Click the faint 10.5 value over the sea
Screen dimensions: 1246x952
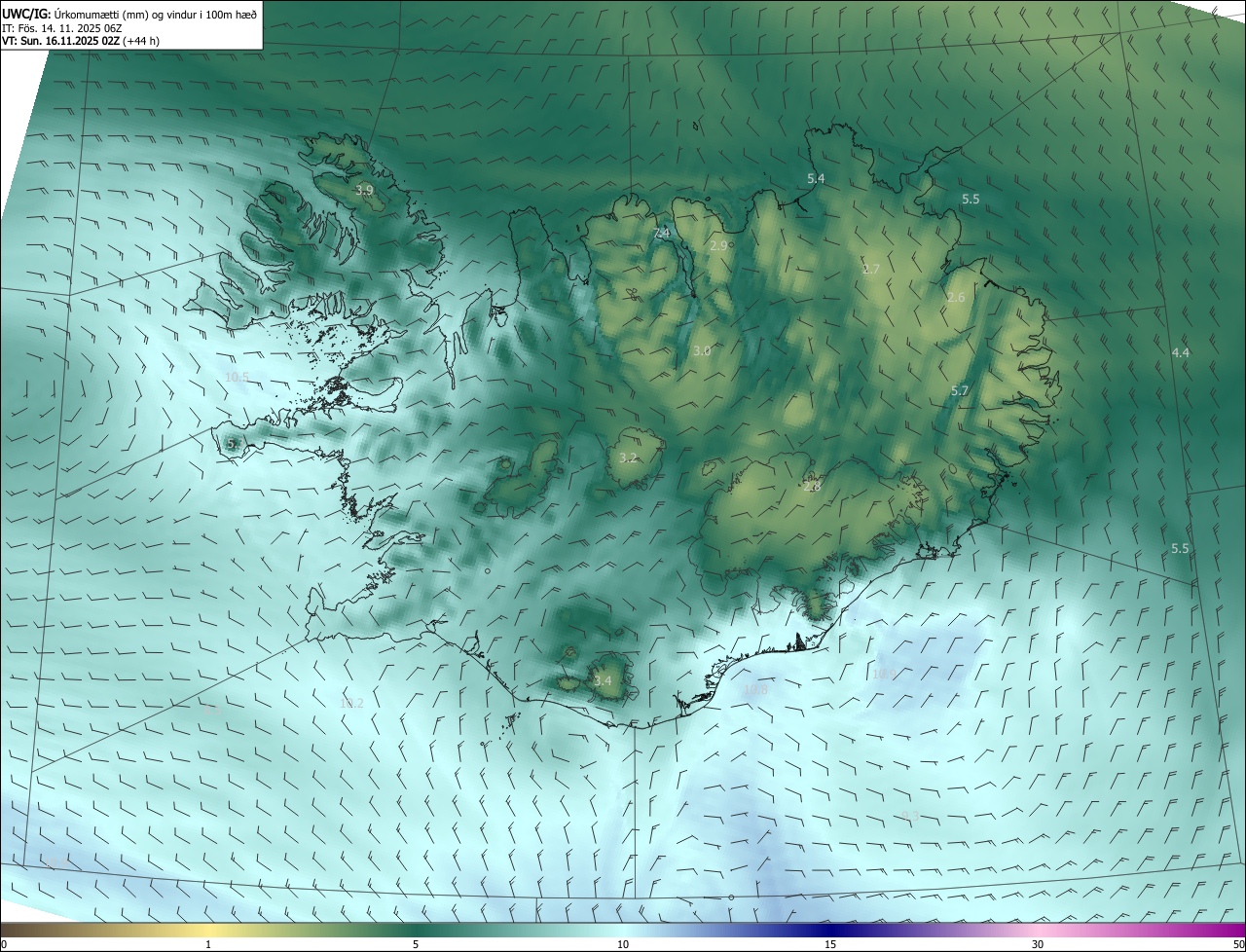click(x=237, y=377)
